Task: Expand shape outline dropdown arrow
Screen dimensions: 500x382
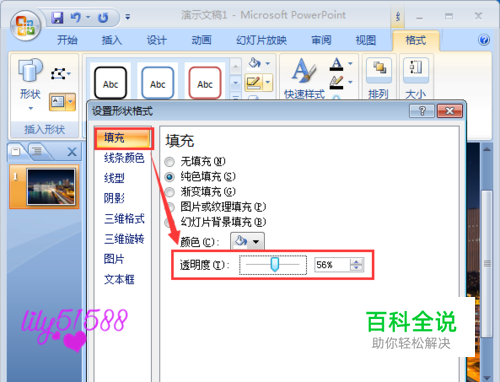Action: click(268, 82)
